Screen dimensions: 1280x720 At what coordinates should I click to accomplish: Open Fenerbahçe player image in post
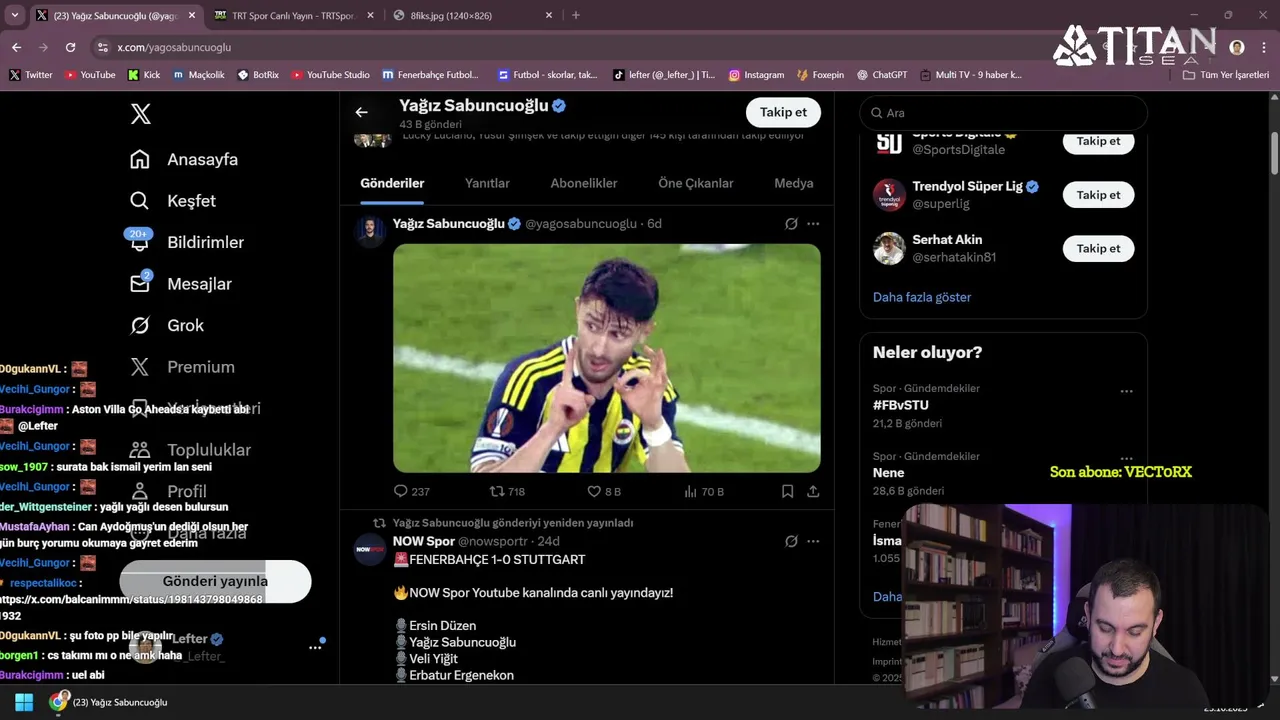[607, 358]
